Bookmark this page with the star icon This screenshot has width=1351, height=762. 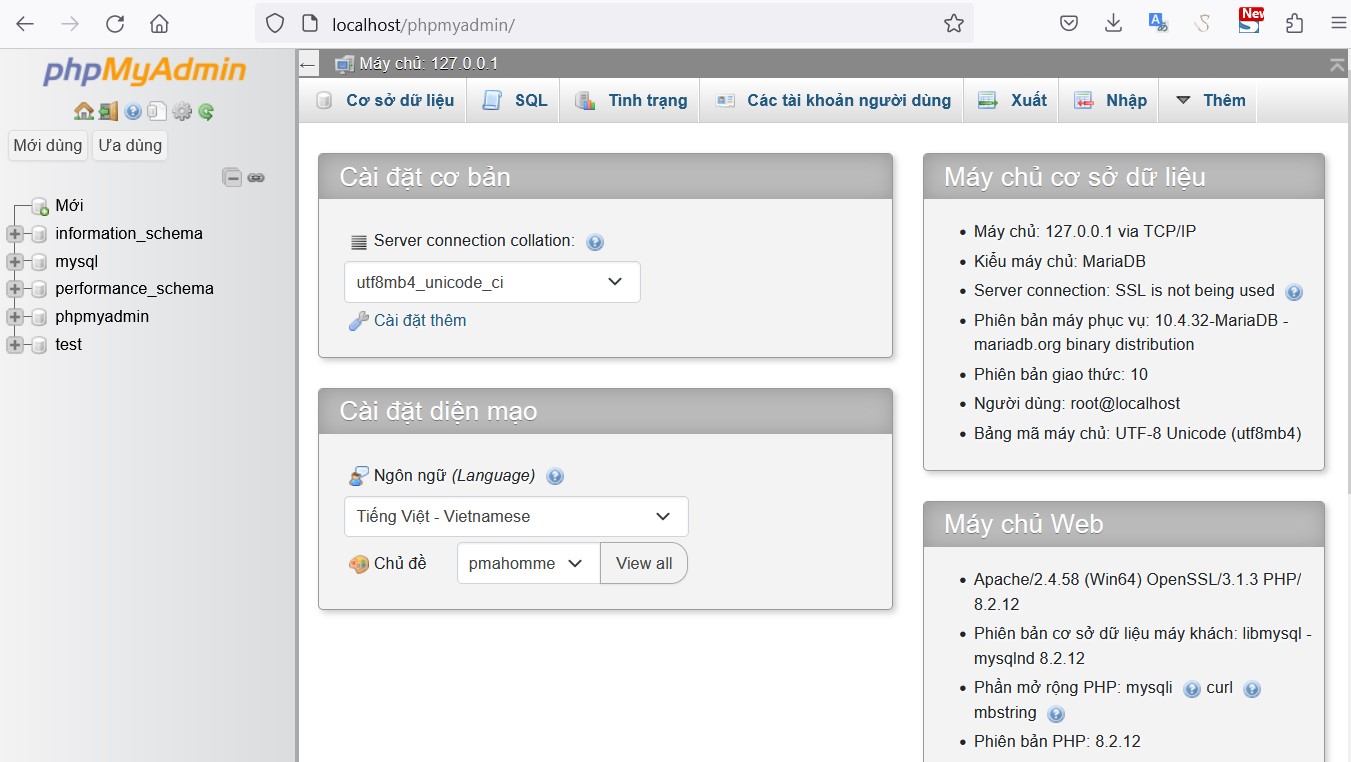click(954, 23)
